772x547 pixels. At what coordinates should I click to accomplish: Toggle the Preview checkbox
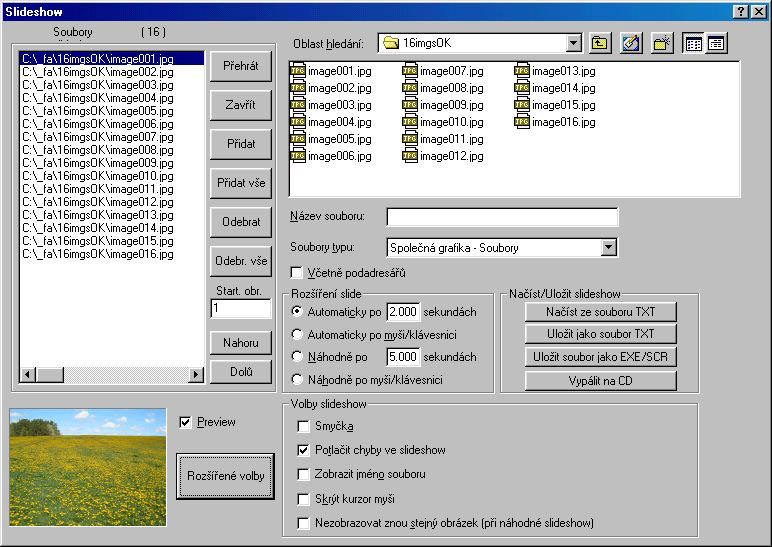coord(184,422)
